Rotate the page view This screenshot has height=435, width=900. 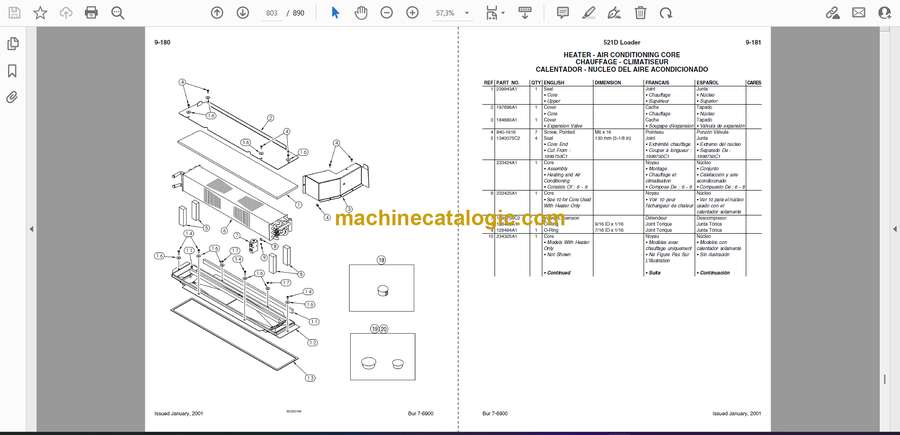coord(666,13)
